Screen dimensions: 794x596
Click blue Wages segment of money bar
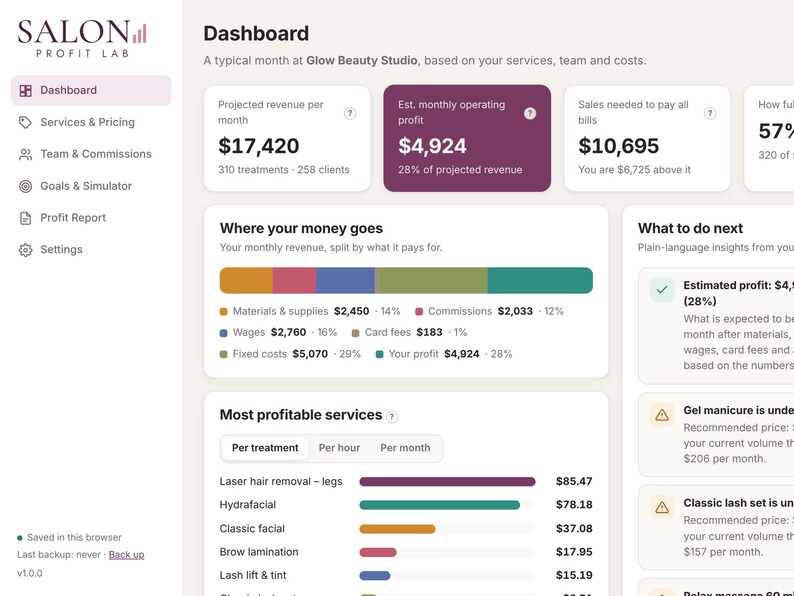(345, 281)
